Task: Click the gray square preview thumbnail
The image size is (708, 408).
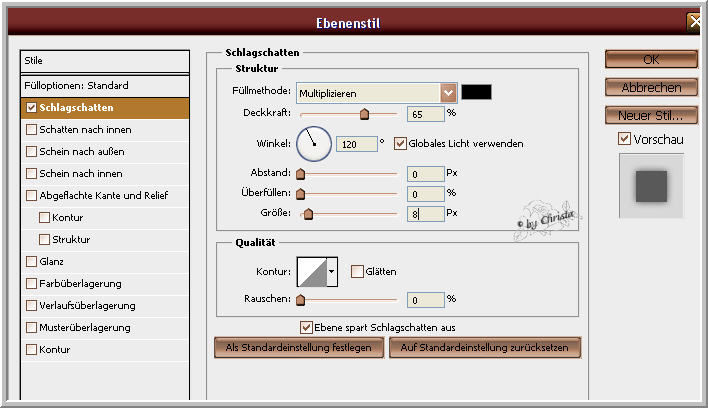Action: (651, 186)
